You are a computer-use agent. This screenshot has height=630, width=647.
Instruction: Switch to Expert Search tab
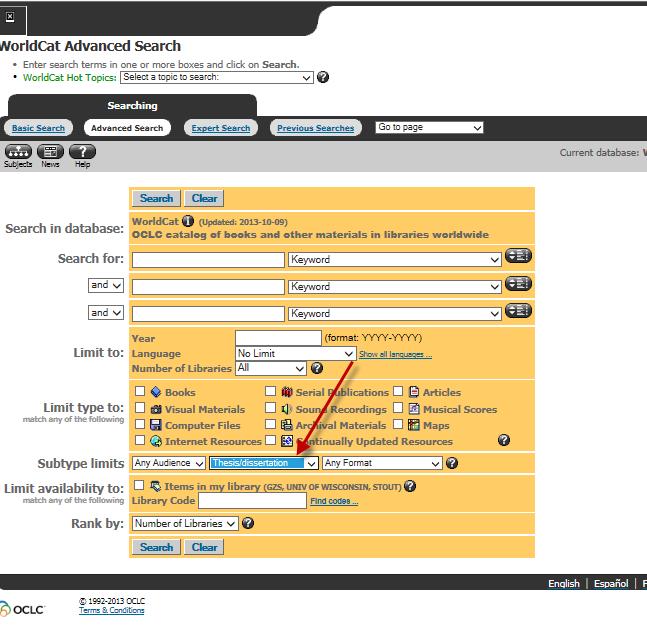pyautogui.click(x=221, y=128)
